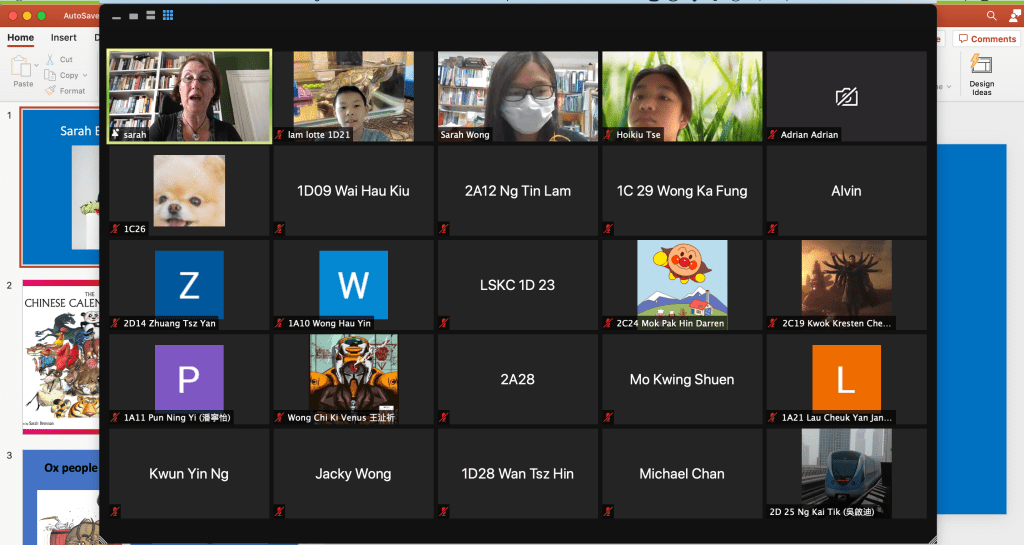The width and height of the screenshot is (1024, 545).
Task: Open the Comments pane button
Action: pyautogui.click(x=986, y=39)
